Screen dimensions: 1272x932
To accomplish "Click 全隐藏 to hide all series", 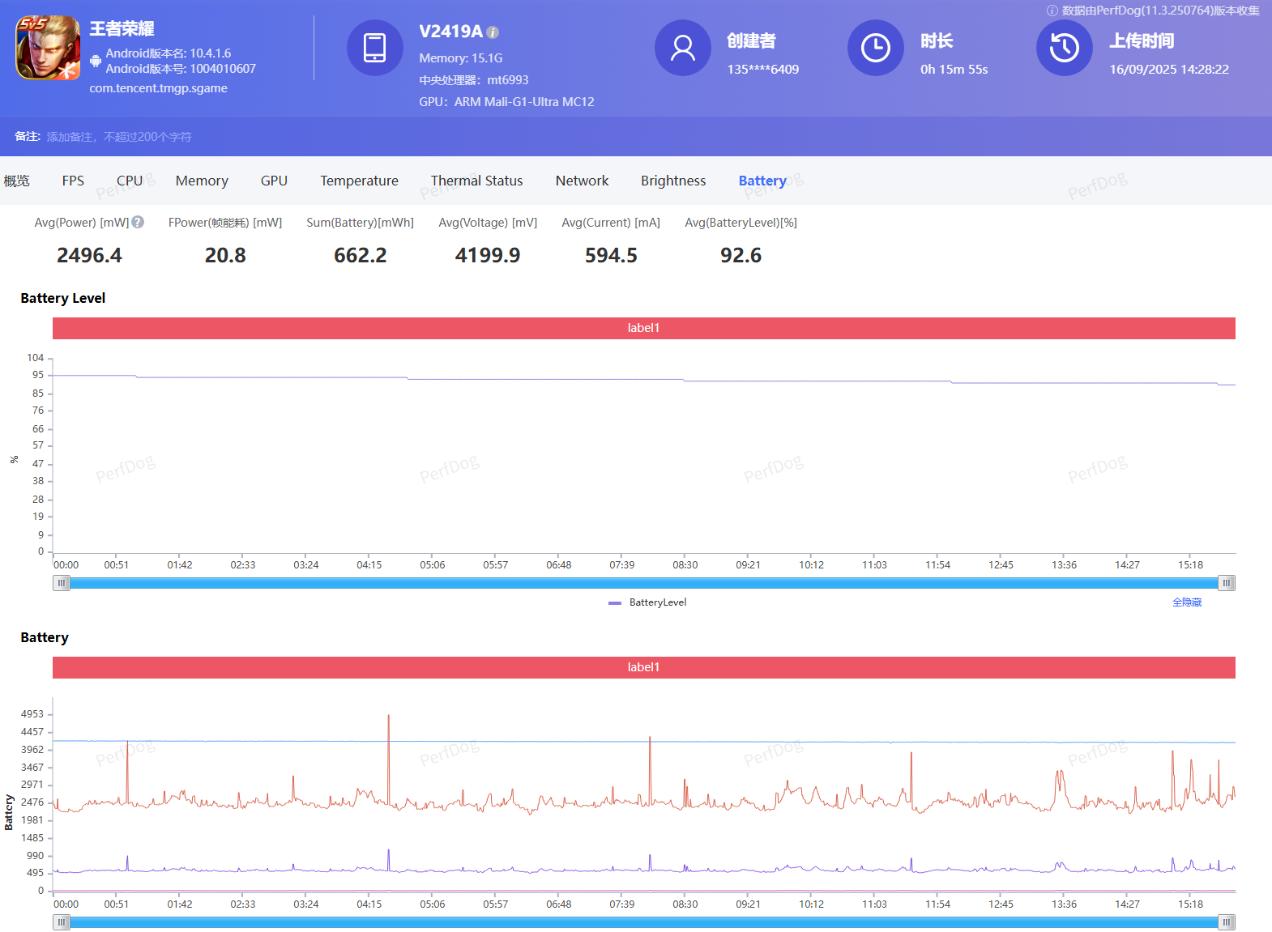I will 1186,603.
